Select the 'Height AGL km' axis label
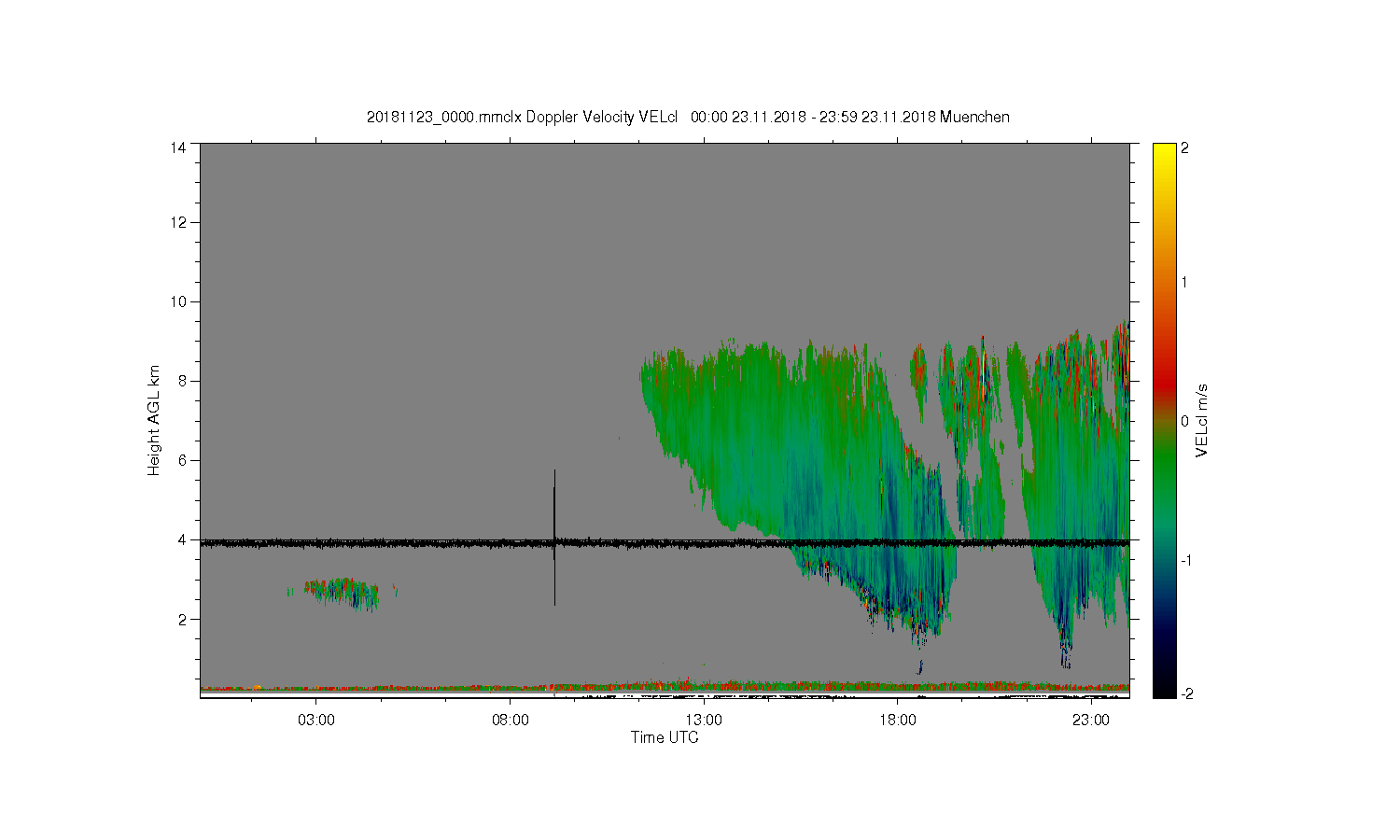Screen dimensions: 1400x840 [x=154, y=420]
